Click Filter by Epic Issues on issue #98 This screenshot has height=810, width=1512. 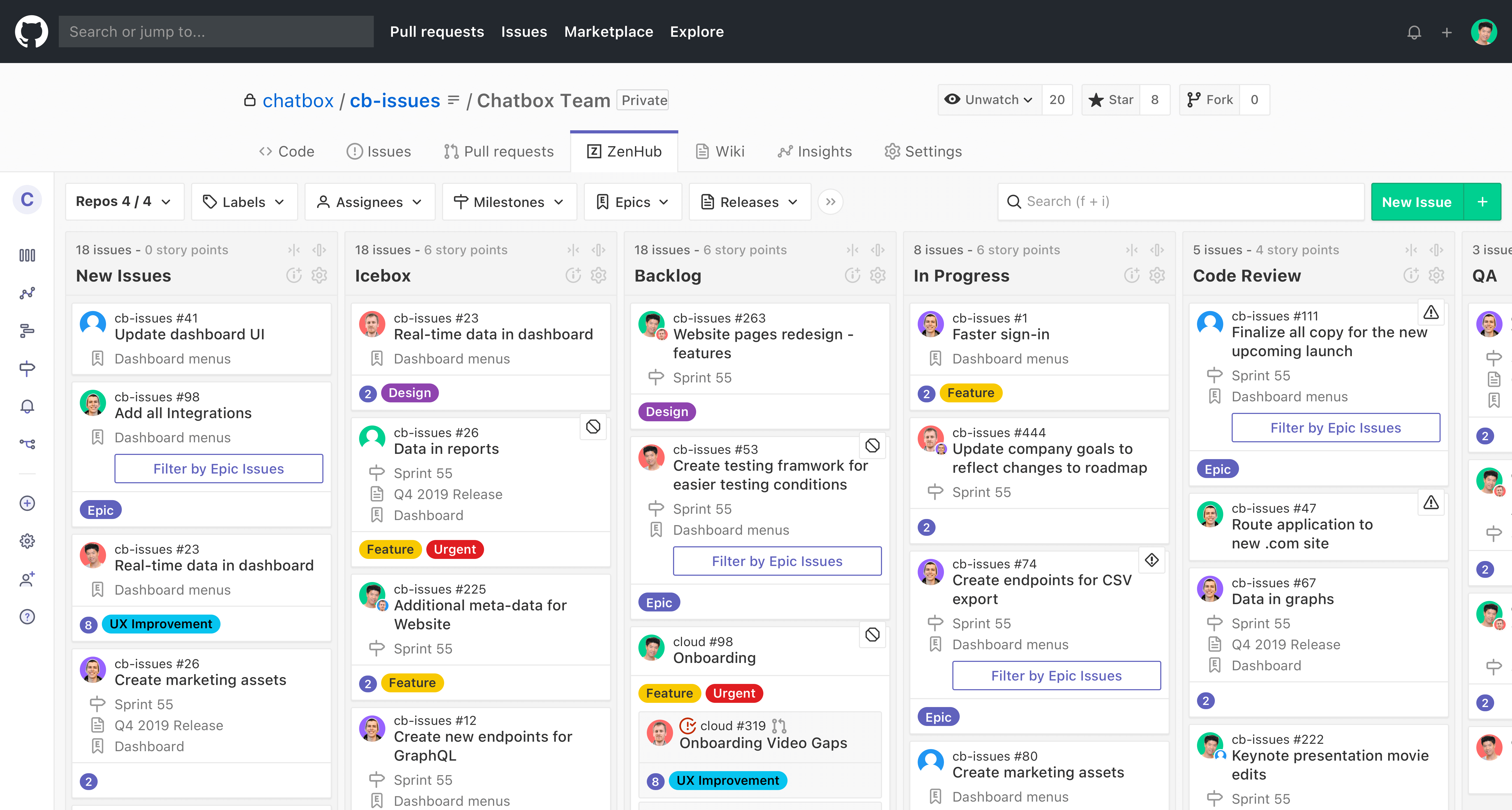[219, 469]
